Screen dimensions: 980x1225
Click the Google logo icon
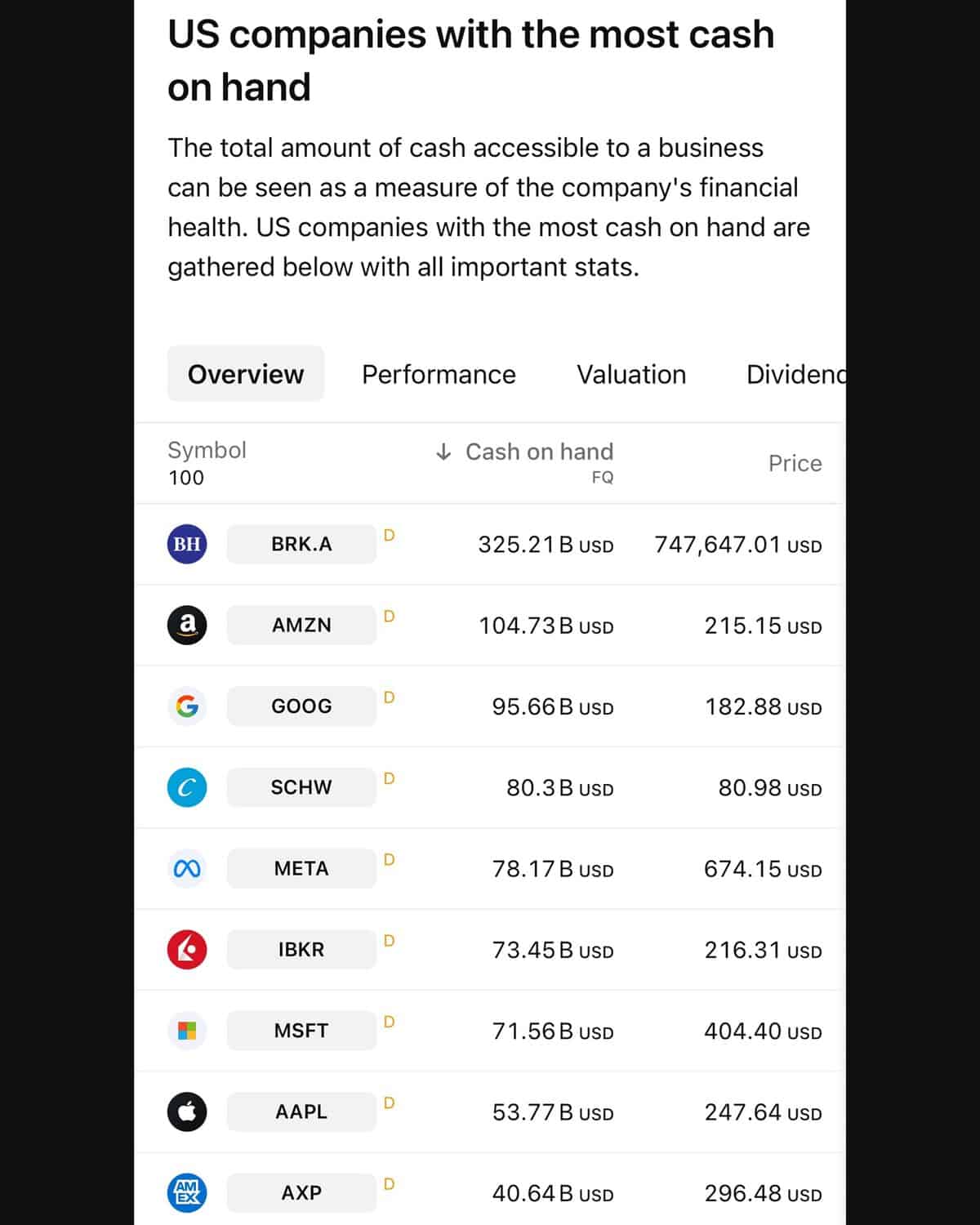coord(187,706)
